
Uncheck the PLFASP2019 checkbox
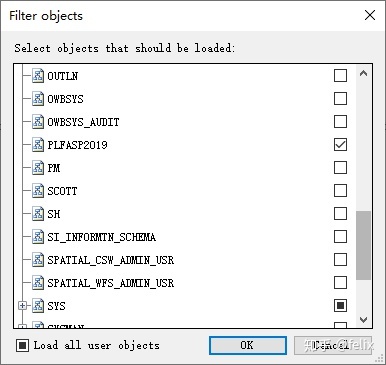pos(340,145)
